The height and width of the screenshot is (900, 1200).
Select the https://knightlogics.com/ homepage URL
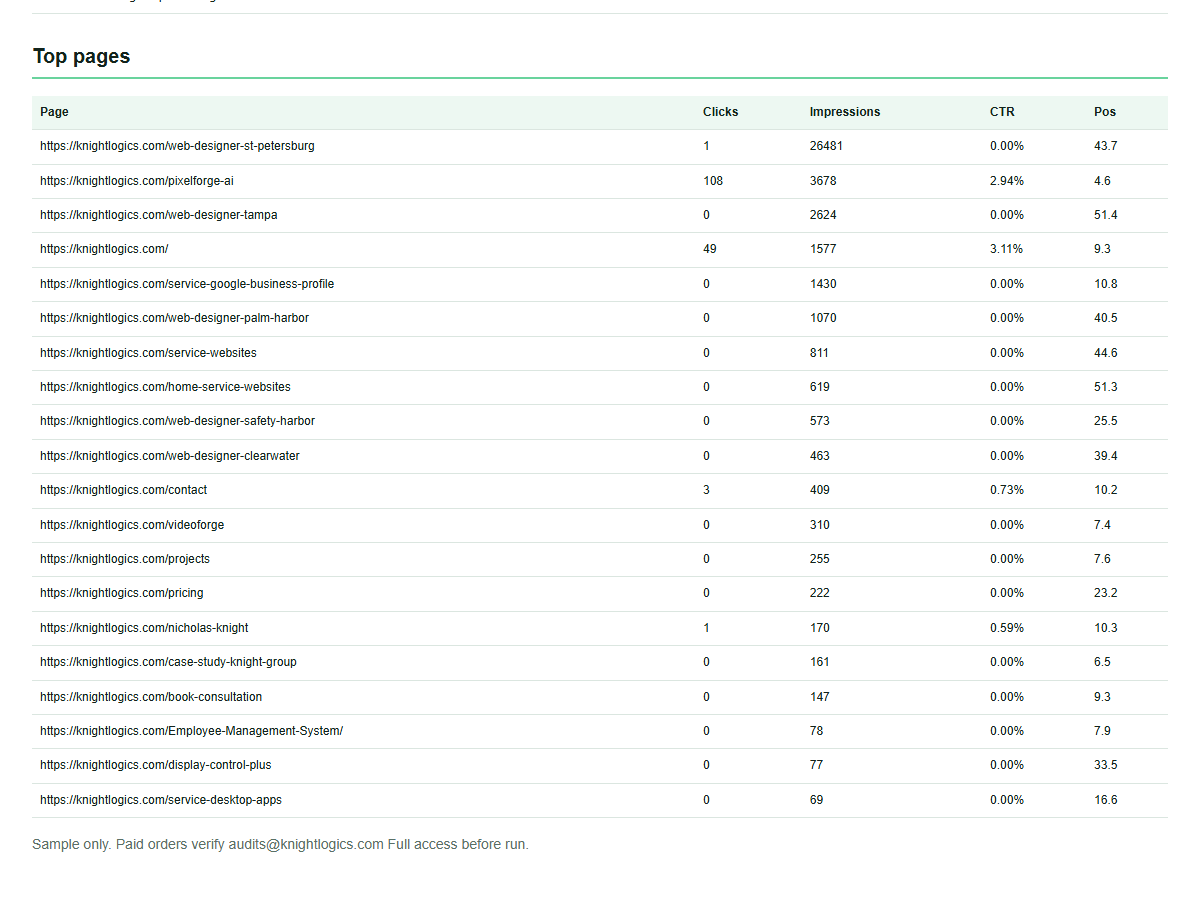click(104, 249)
